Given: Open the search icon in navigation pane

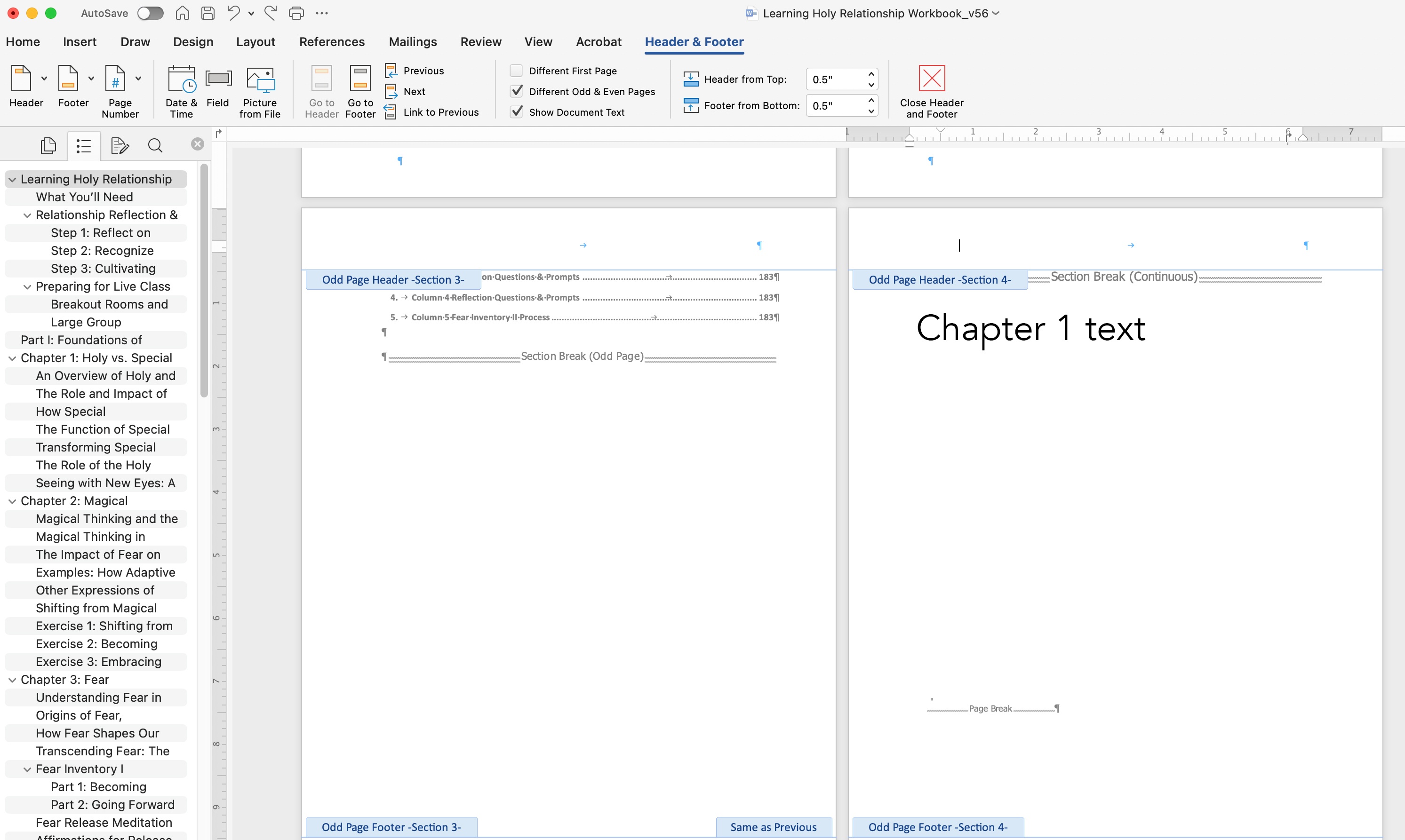Looking at the screenshot, I should coord(155,146).
